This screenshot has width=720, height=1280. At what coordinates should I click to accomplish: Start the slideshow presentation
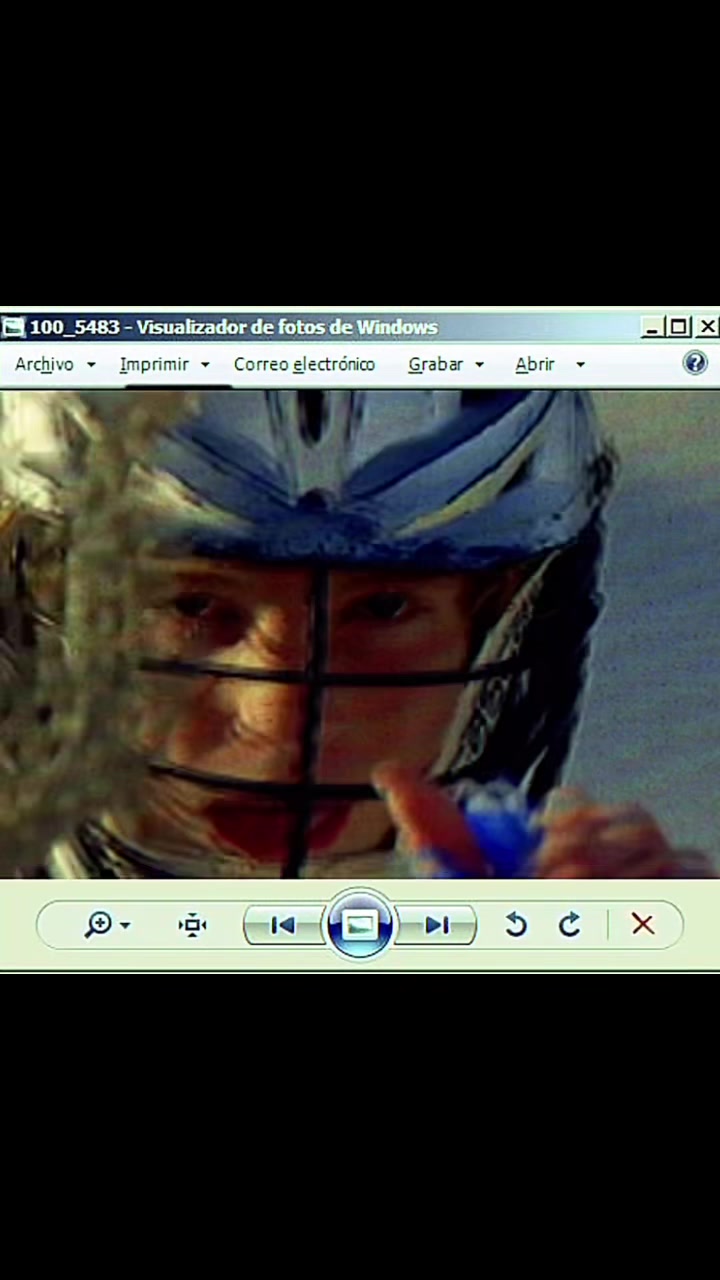pos(360,924)
